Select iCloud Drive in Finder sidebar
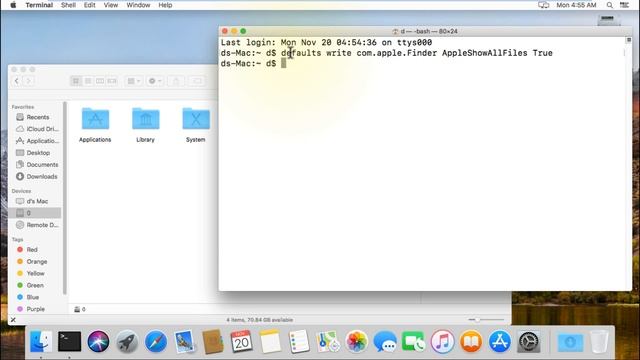Image resolution: width=640 pixels, height=360 pixels. pyautogui.click(x=36, y=129)
